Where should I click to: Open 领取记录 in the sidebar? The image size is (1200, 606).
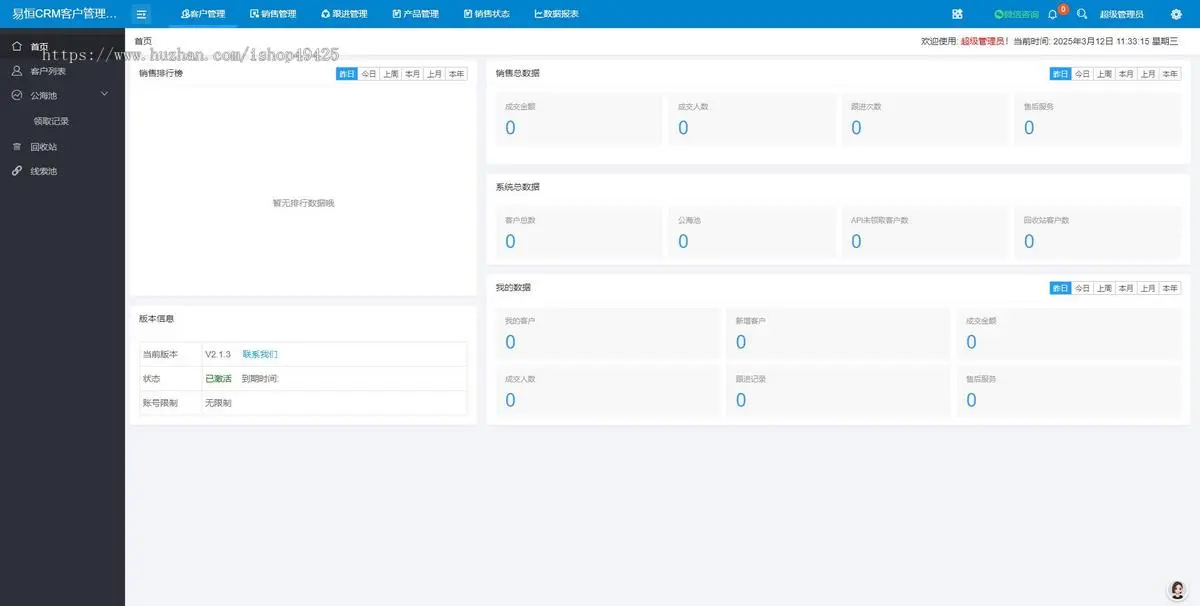(51, 121)
